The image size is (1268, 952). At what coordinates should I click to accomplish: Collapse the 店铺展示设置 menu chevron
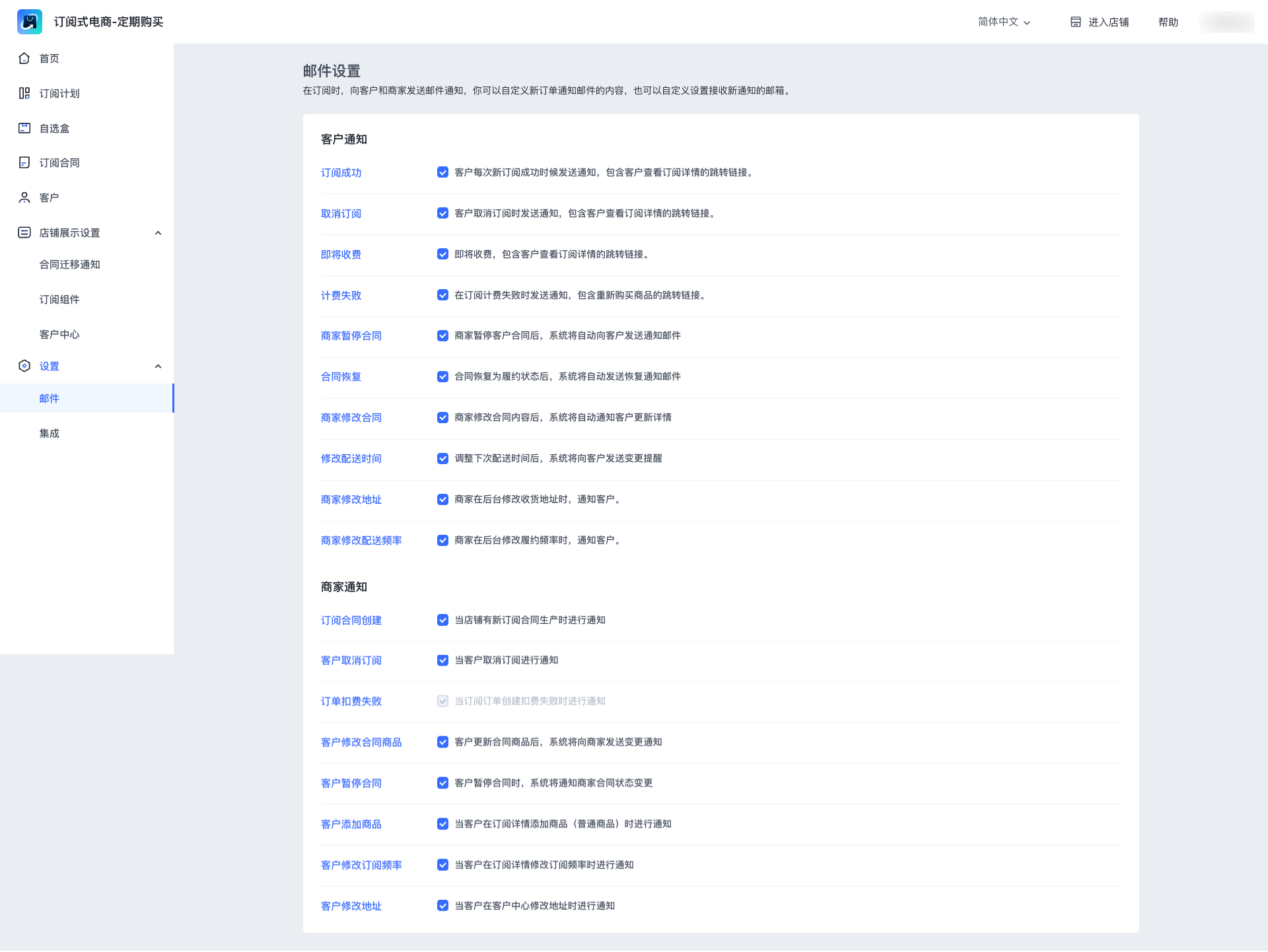click(x=158, y=233)
